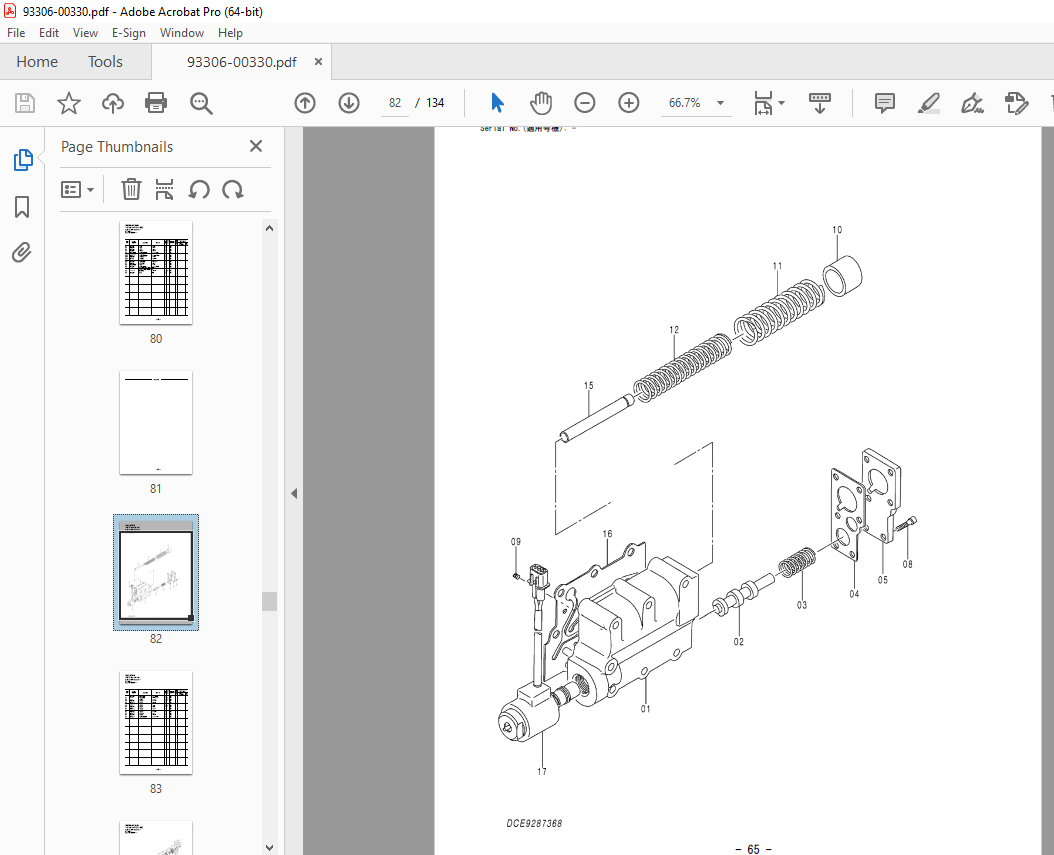Upload the file to cloud
The image size is (1054, 855).
tap(113, 103)
